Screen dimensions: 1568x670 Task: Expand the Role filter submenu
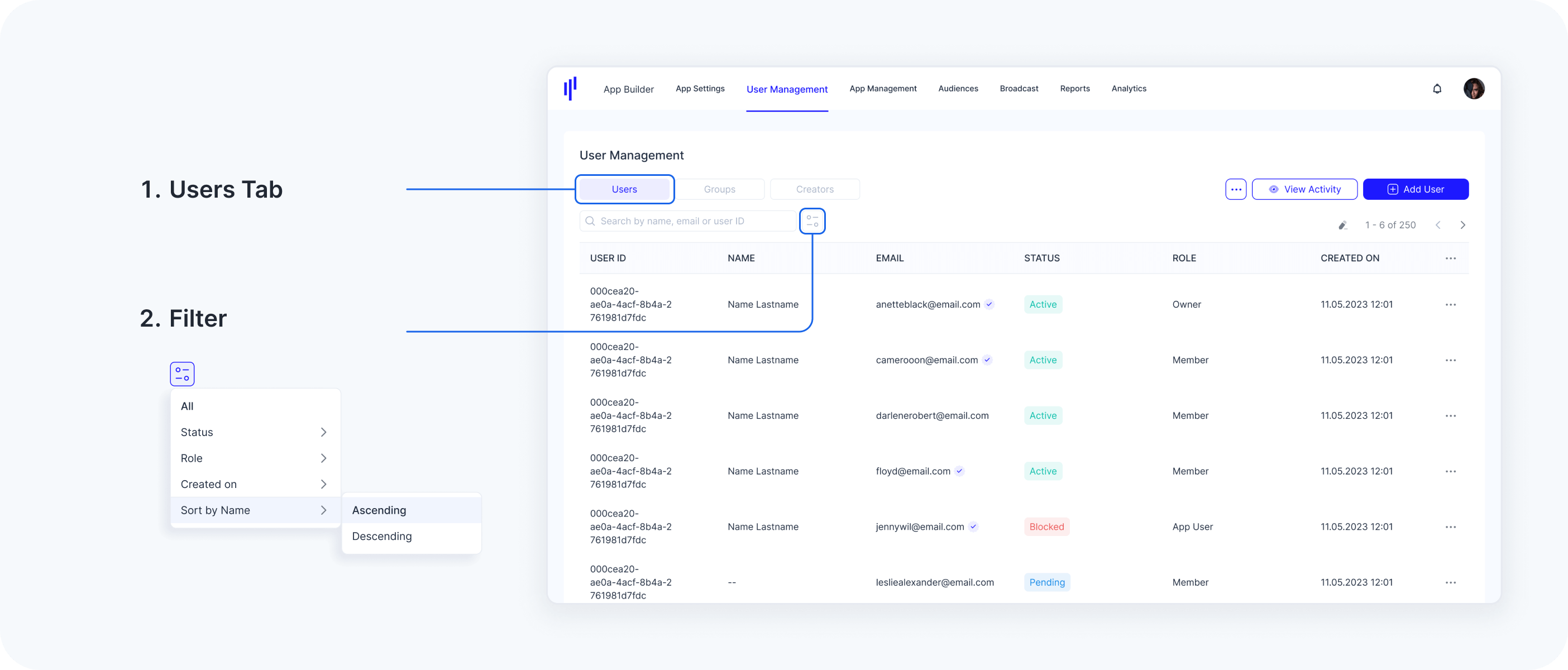(x=255, y=458)
